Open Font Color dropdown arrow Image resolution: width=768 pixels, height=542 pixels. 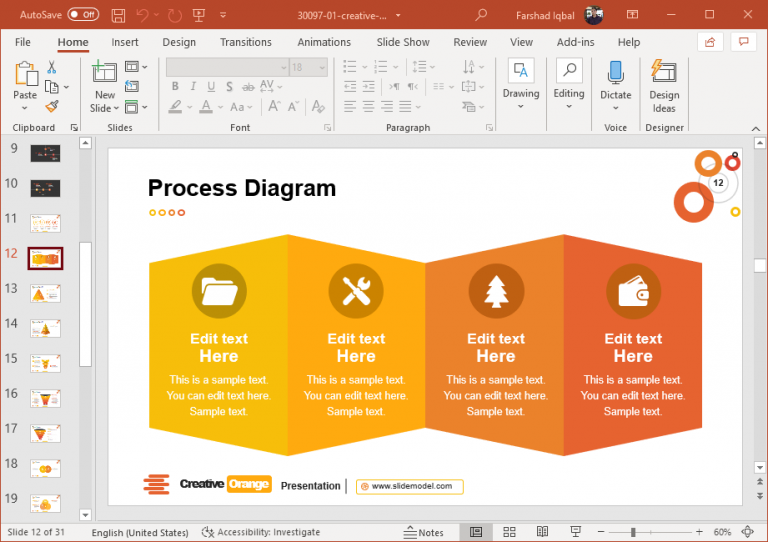220,107
